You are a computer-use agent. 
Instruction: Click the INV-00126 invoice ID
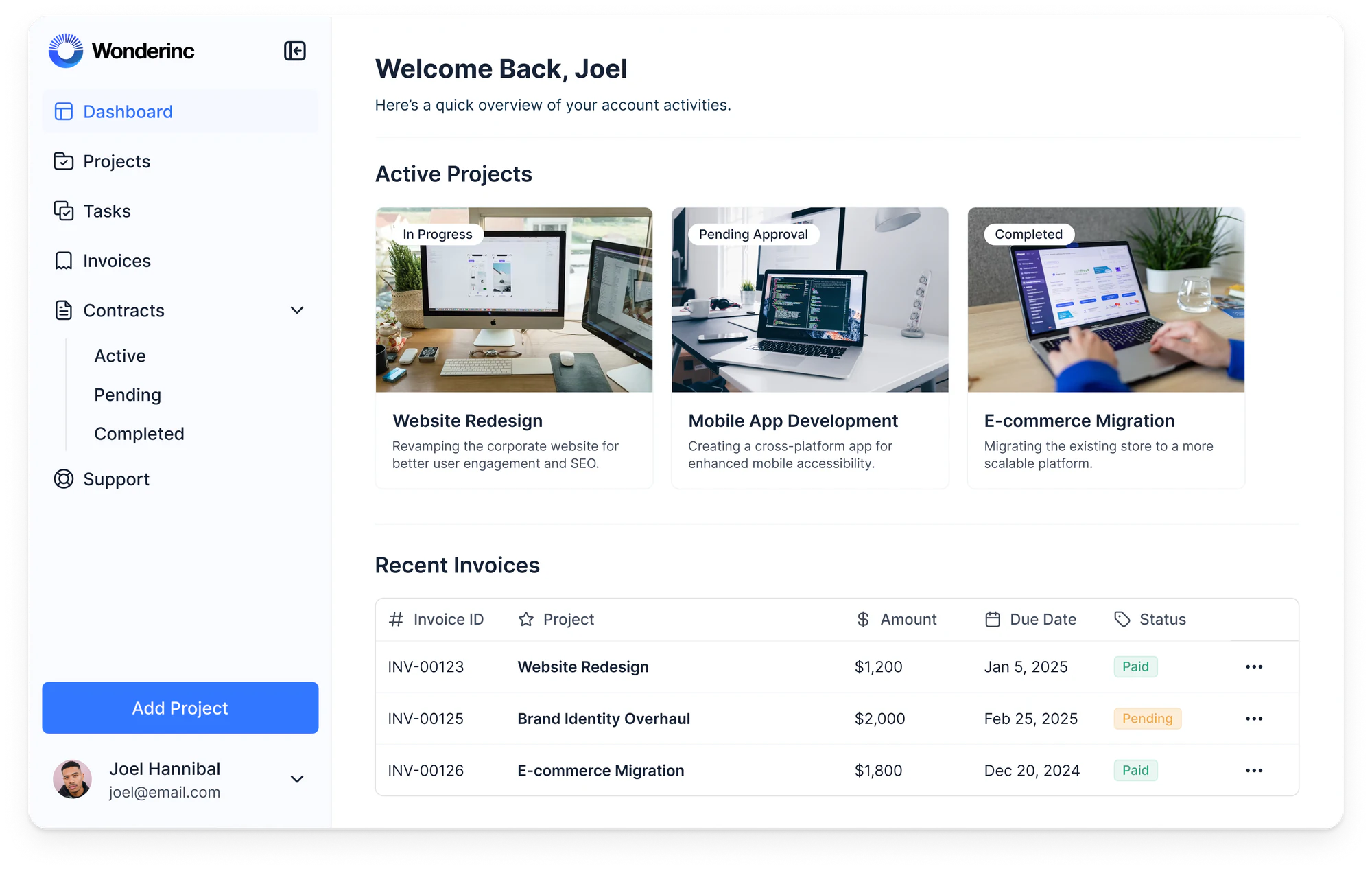click(426, 771)
